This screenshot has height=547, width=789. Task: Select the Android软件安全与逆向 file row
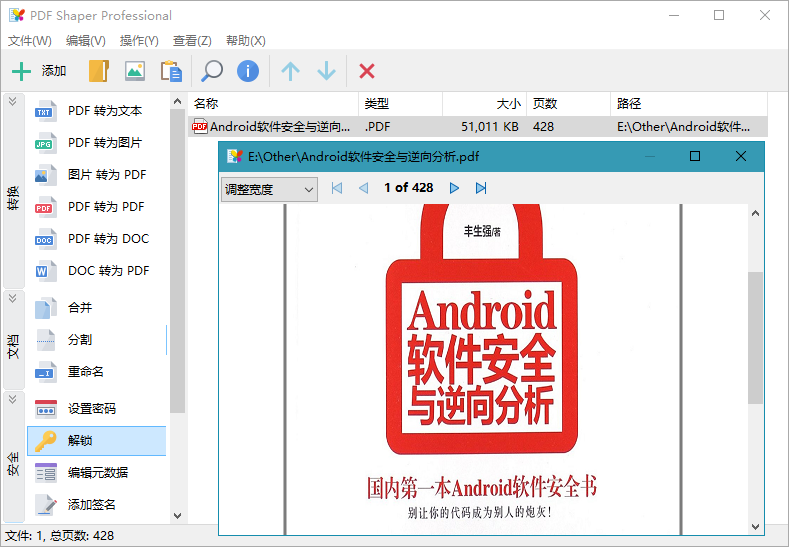[x=280, y=127]
